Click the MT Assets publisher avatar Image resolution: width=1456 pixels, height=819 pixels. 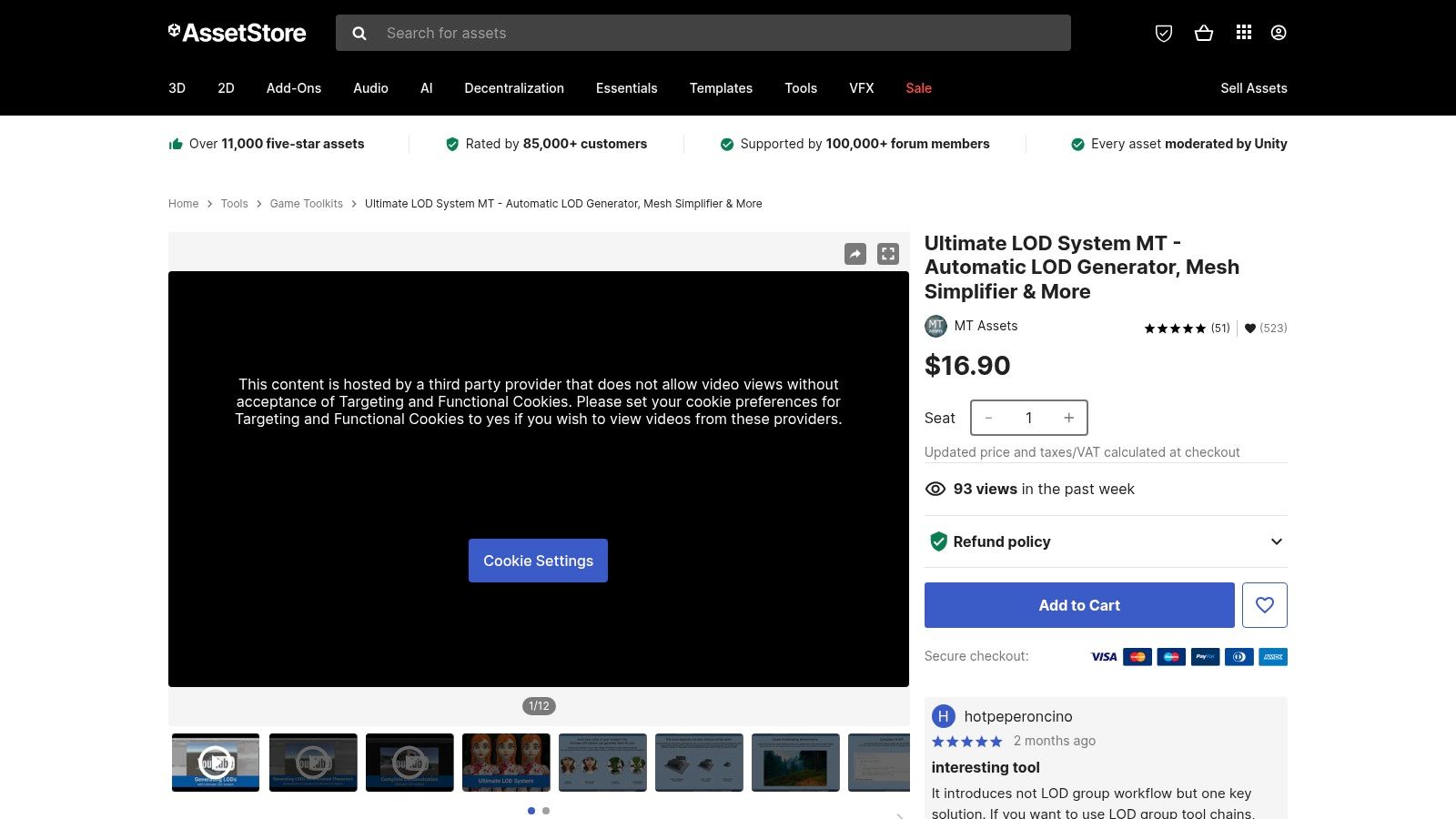(x=936, y=326)
